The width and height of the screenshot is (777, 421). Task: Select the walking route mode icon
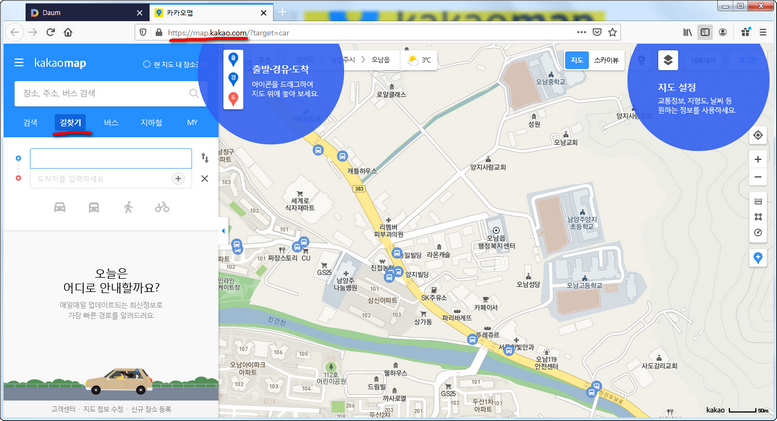click(x=128, y=207)
